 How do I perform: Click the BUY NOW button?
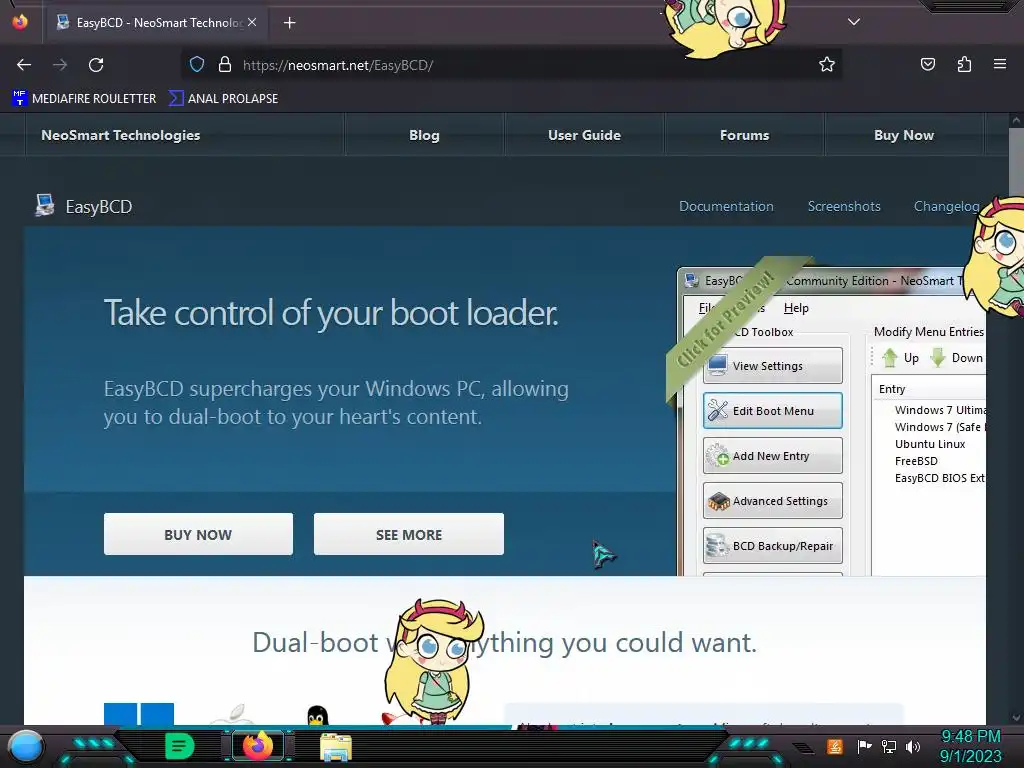tap(198, 534)
